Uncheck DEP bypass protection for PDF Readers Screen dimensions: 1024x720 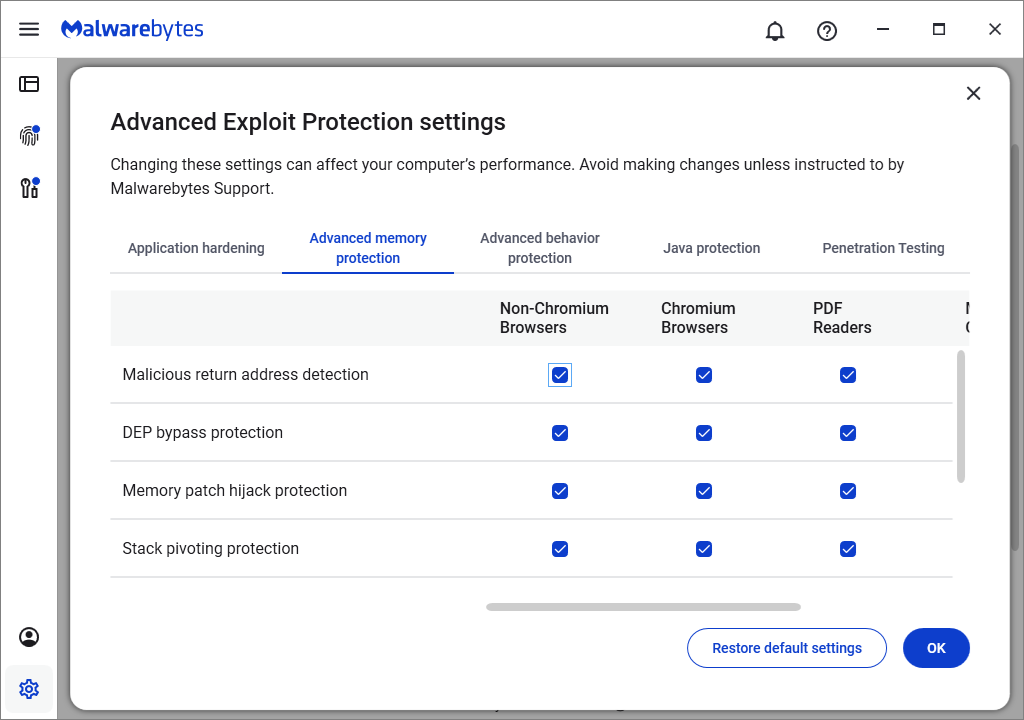[848, 433]
